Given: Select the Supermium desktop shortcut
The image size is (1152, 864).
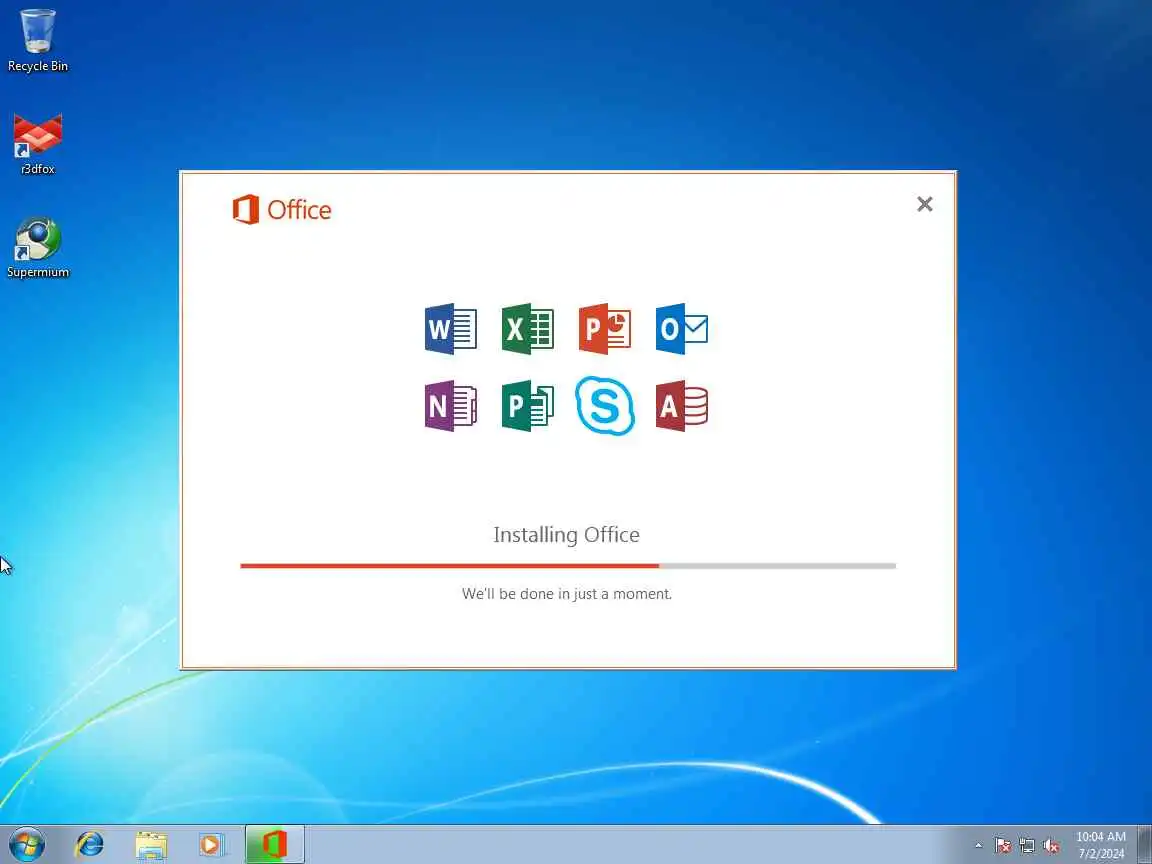Looking at the screenshot, I should coord(37,248).
